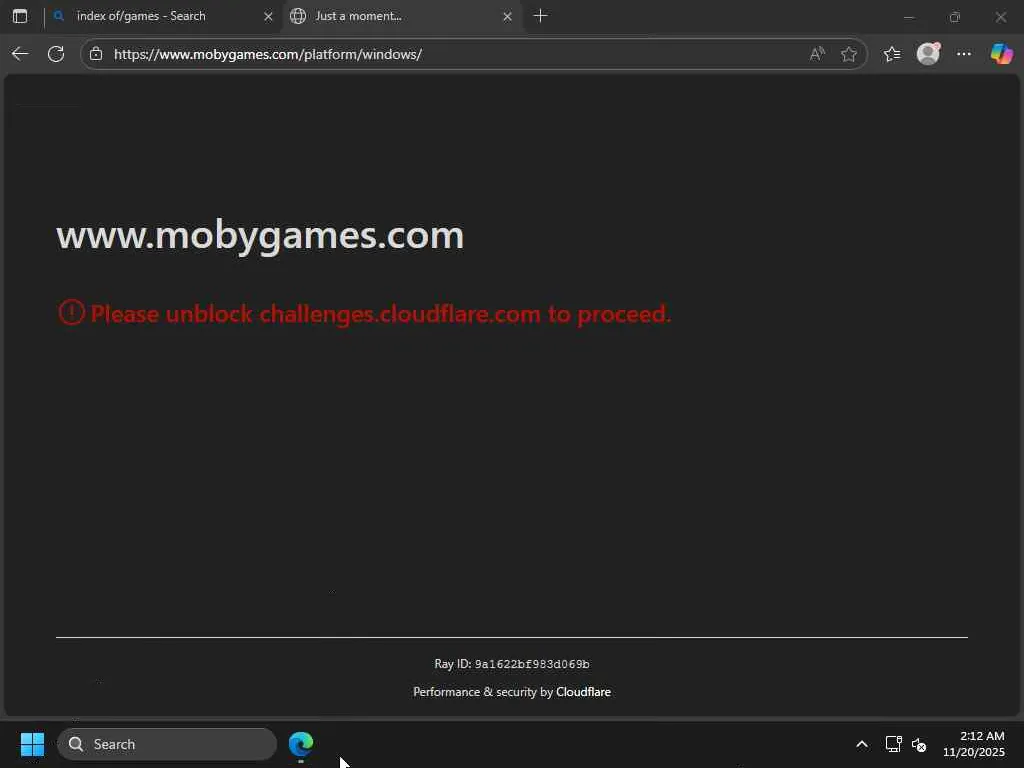Restore down the Edge browser window
Image resolution: width=1024 pixels, height=768 pixels.
point(955,17)
